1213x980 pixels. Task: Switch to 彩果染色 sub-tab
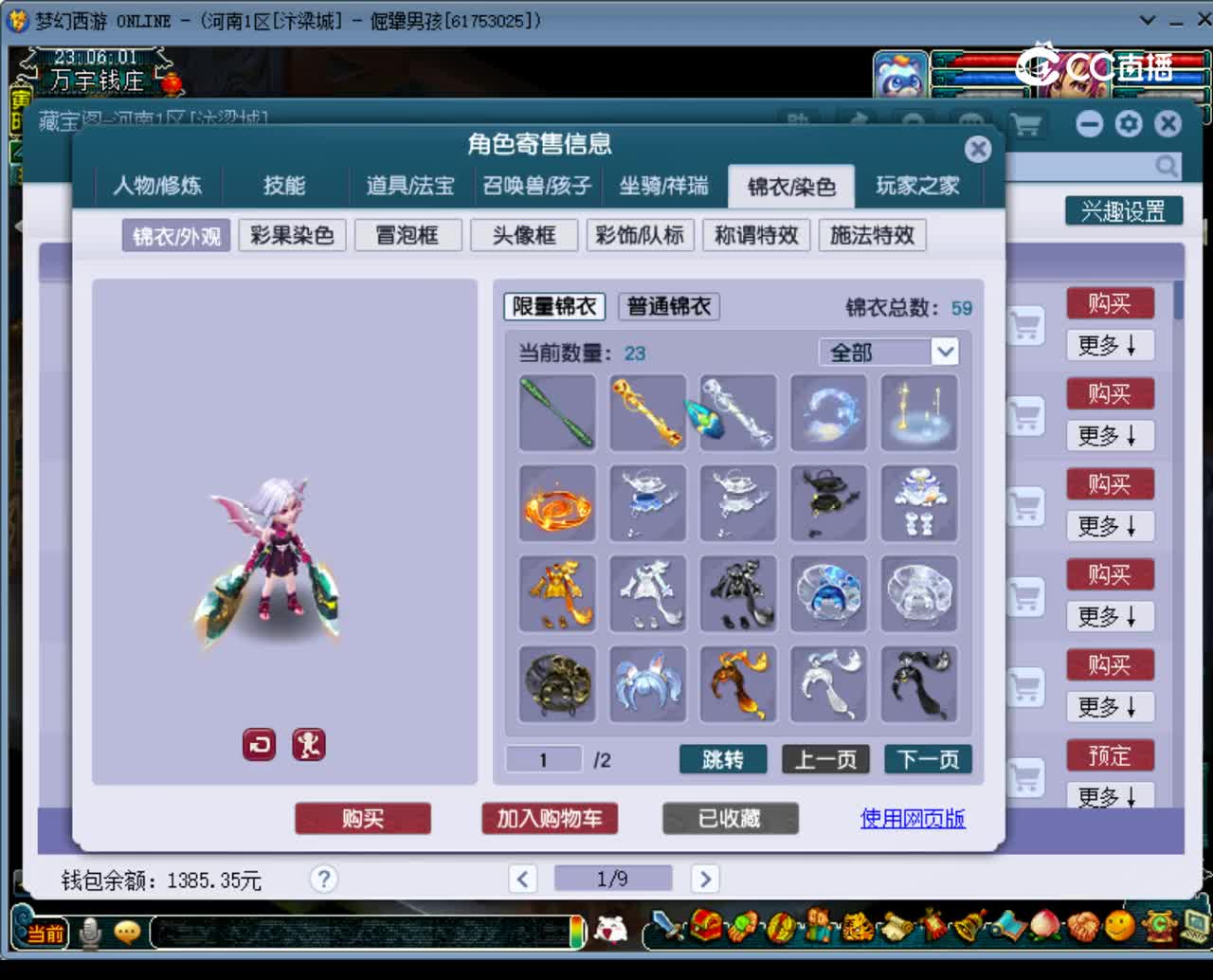coord(292,235)
